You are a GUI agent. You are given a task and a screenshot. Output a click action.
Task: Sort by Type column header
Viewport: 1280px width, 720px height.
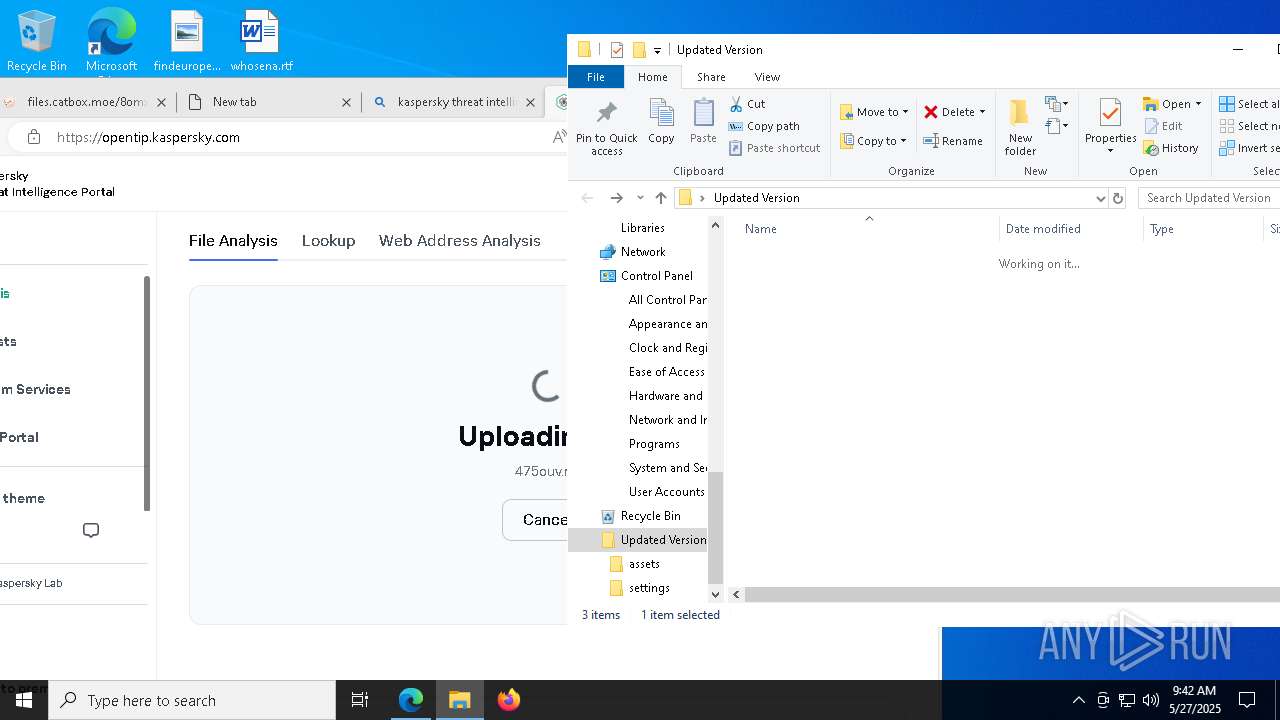tap(1162, 229)
